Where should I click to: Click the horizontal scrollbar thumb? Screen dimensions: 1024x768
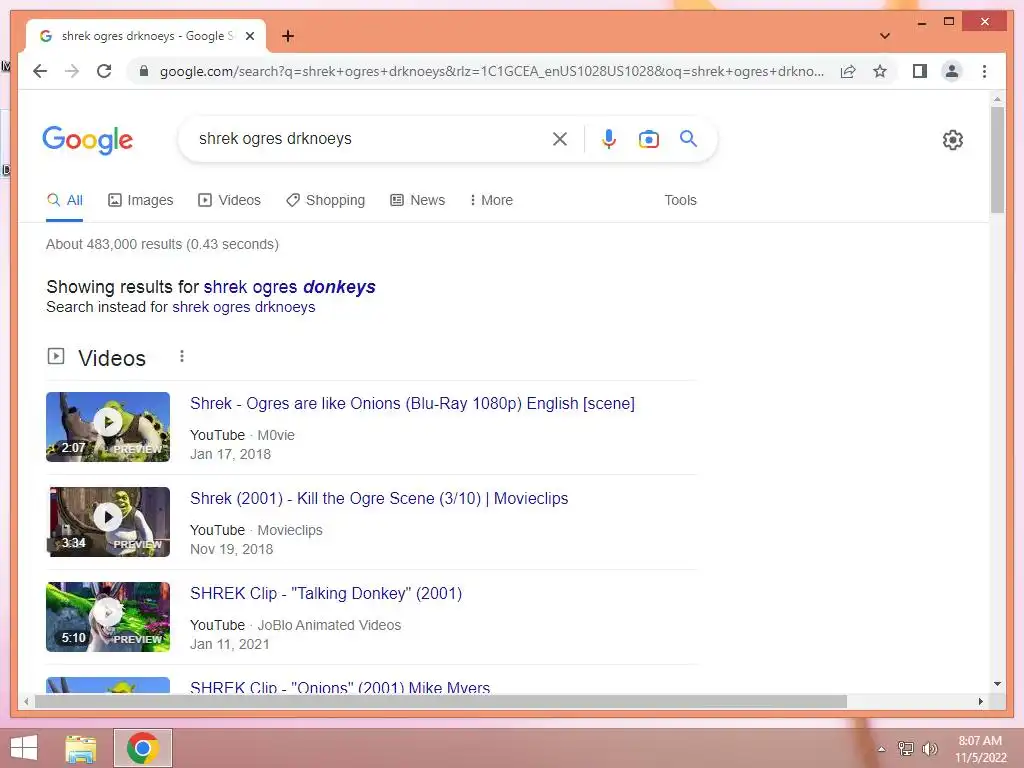coord(441,701)
